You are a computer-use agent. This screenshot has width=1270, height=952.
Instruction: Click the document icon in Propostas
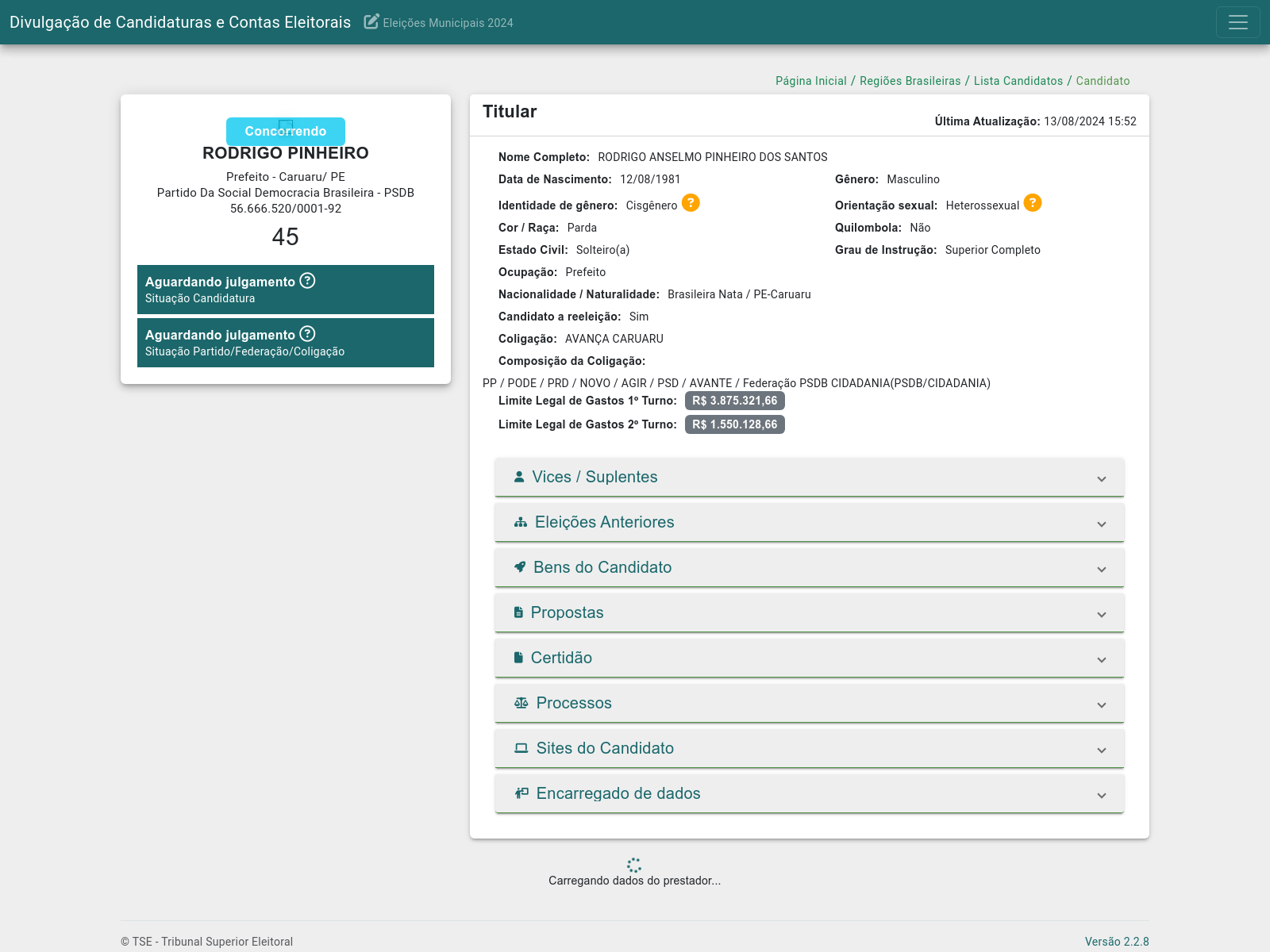pos(518,612)
